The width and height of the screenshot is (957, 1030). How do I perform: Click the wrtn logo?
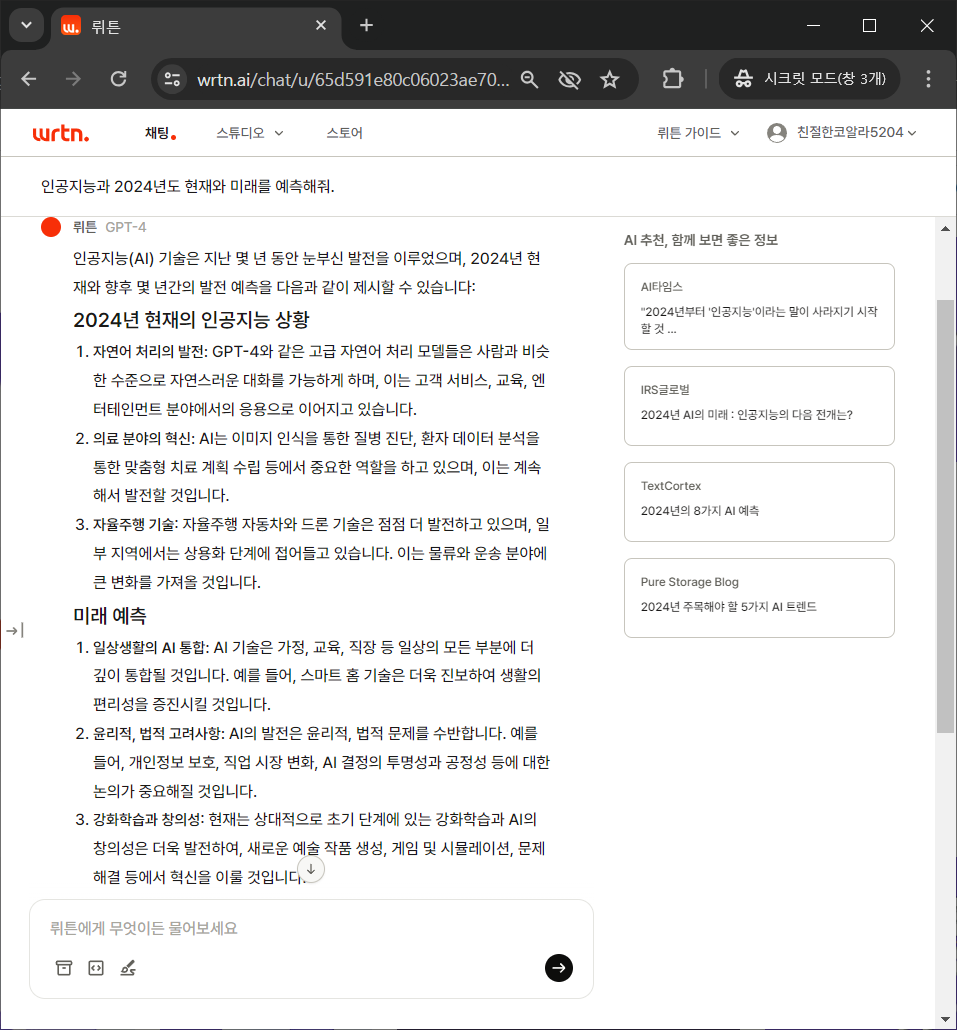click(x=61, y=133)
